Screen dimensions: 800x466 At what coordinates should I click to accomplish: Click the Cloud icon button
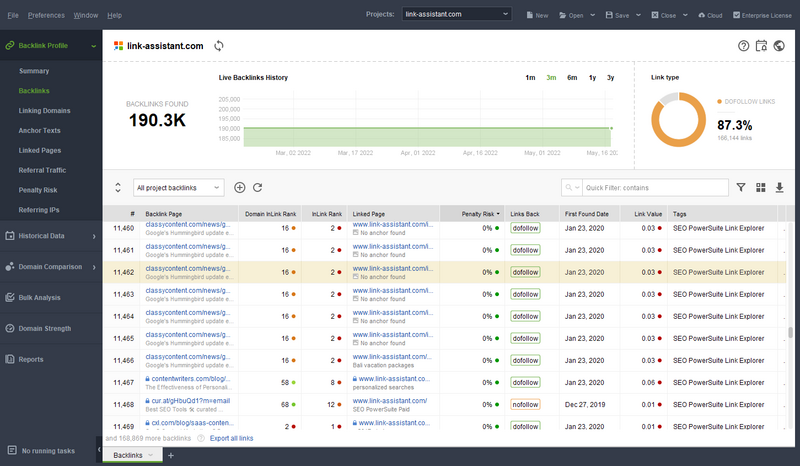point(702,15)
